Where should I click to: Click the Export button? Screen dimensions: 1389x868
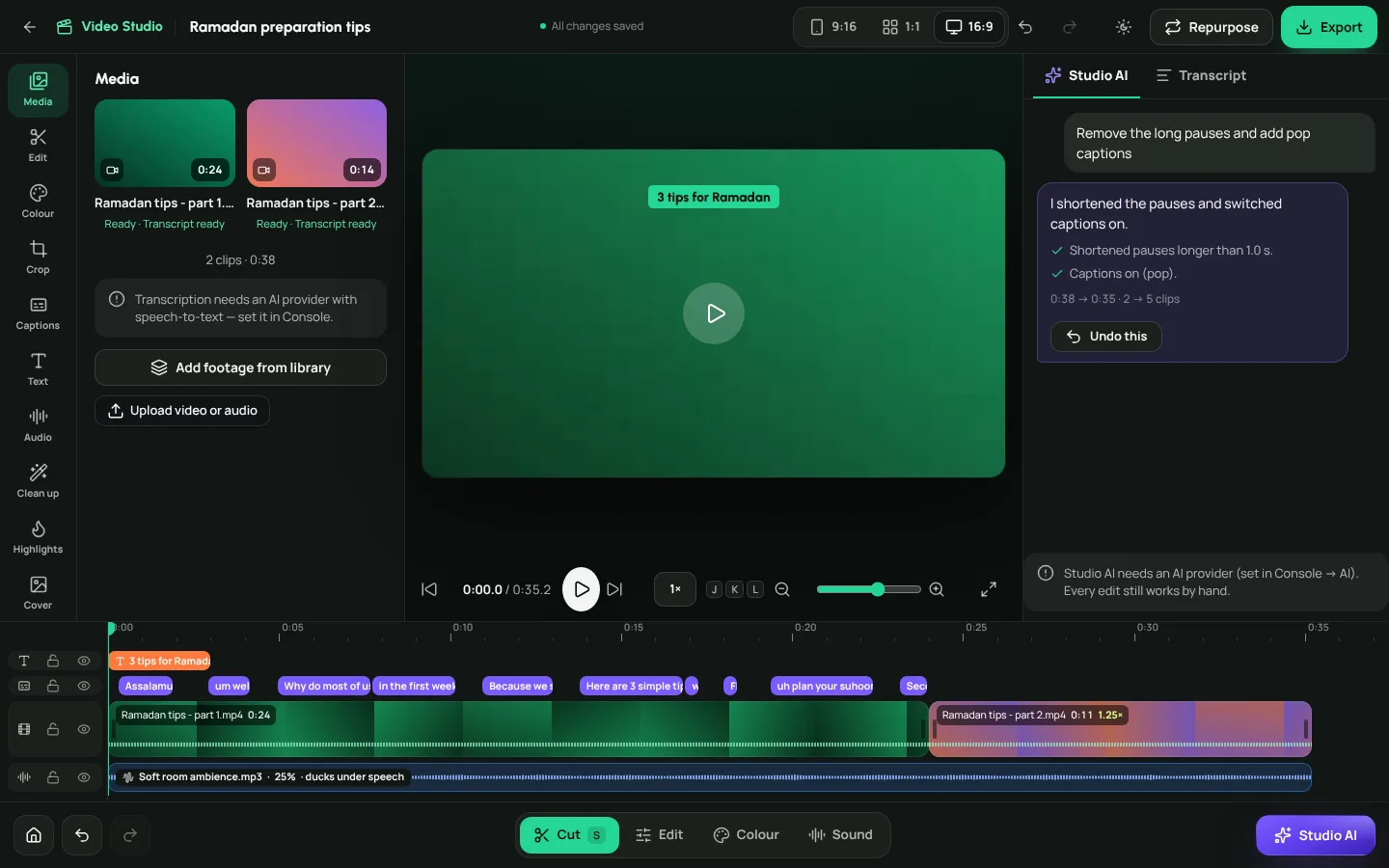tap(1329, 27)
